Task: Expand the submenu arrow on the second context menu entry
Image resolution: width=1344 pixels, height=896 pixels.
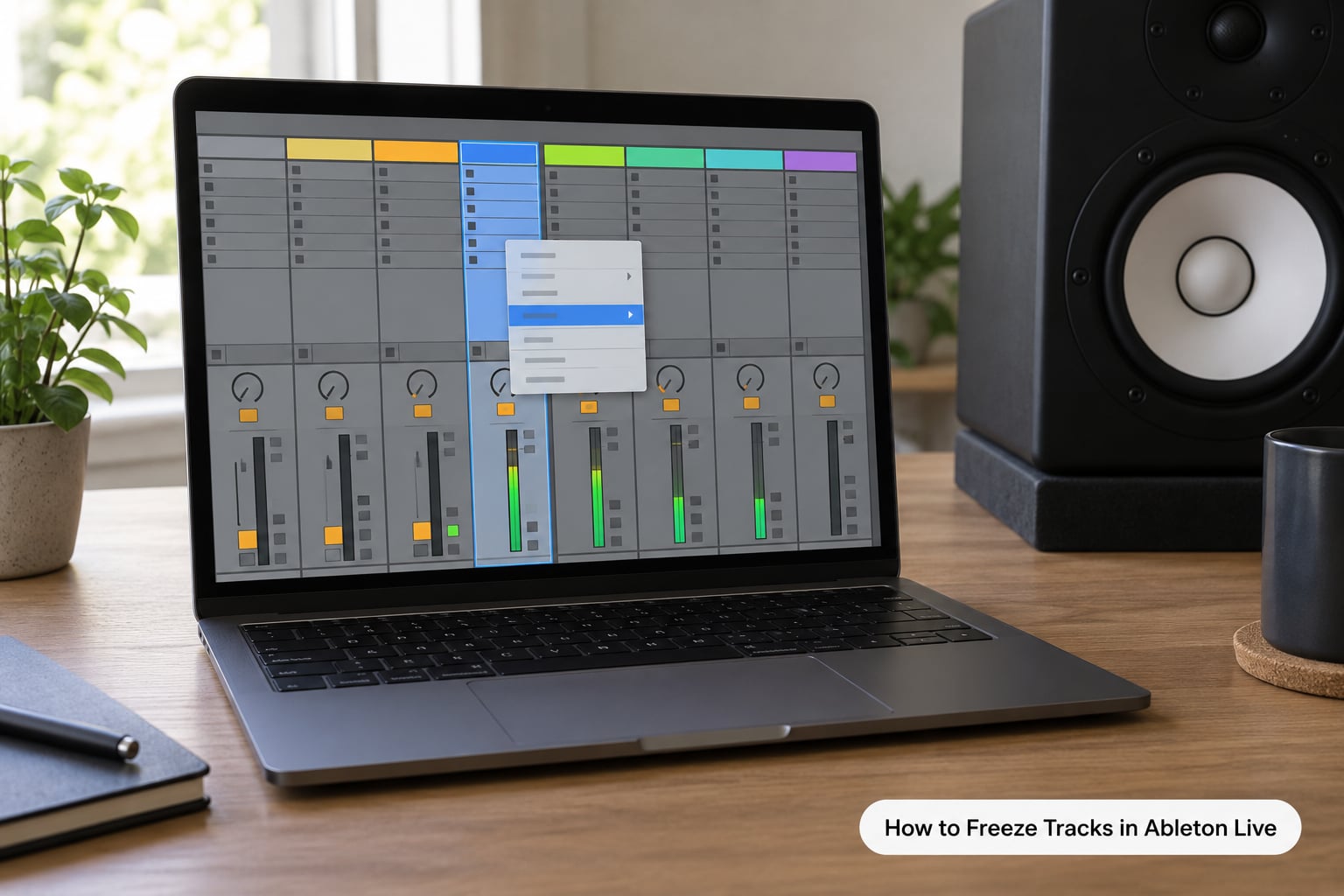Action: (x=629, y=276)
